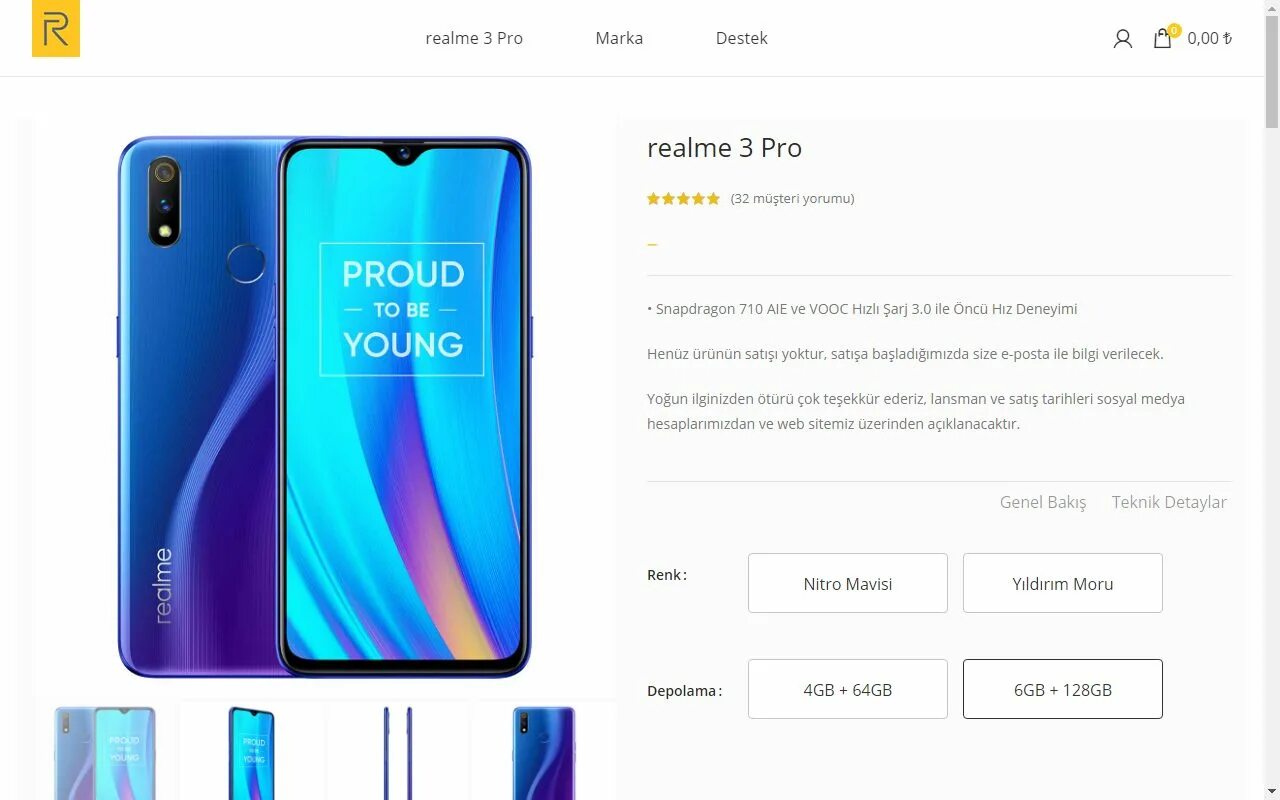The height and width of the screenshot is (800, 1280).
Task: Click the yellow realme logo icon
Action: [56, 29]
